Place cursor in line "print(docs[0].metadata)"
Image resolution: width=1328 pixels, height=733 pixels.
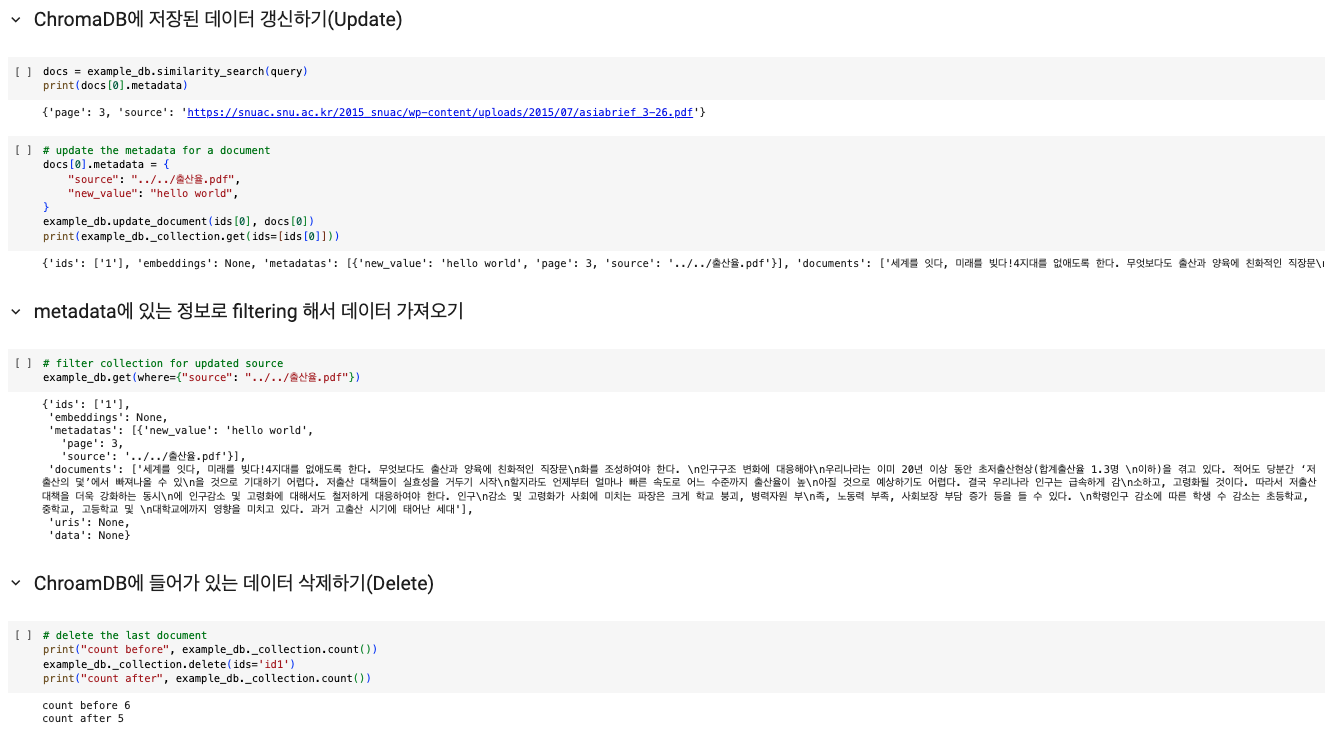115,86
